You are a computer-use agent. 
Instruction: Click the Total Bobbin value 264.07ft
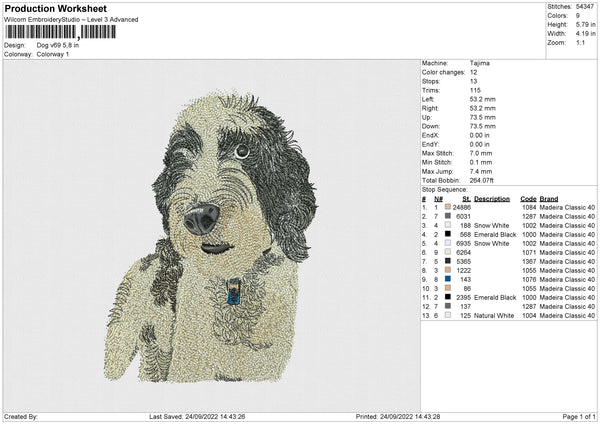pos(481,180)
